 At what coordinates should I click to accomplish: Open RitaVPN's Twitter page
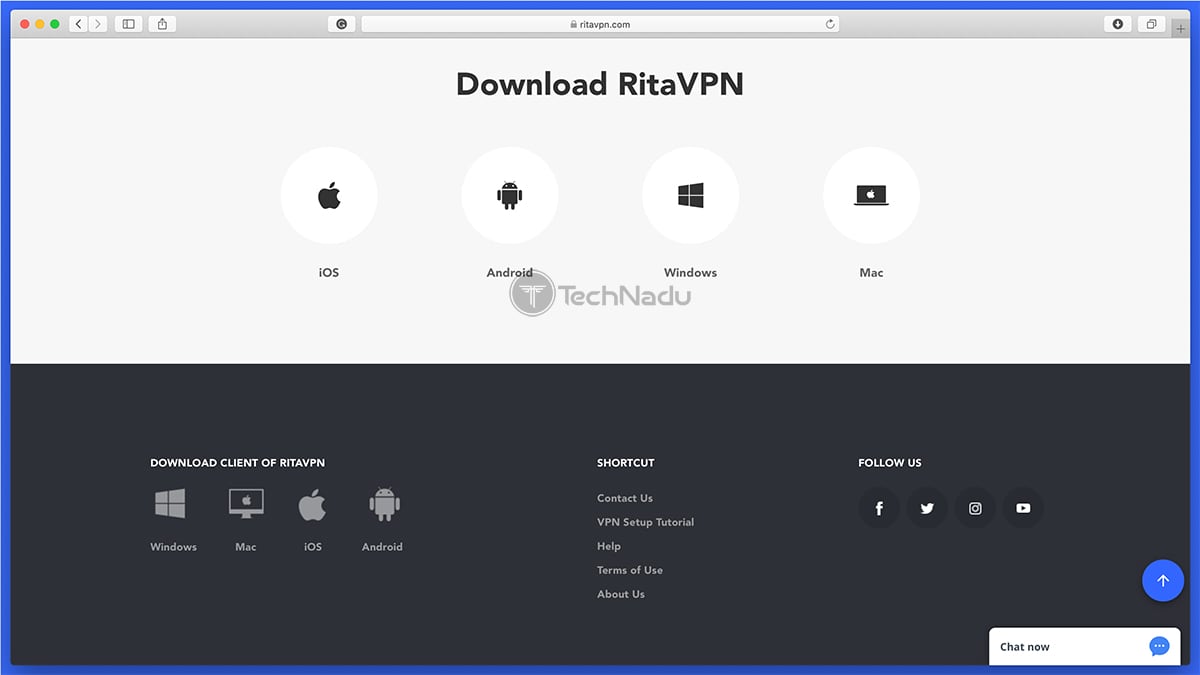pyautogui.click(x=927, y=508)
